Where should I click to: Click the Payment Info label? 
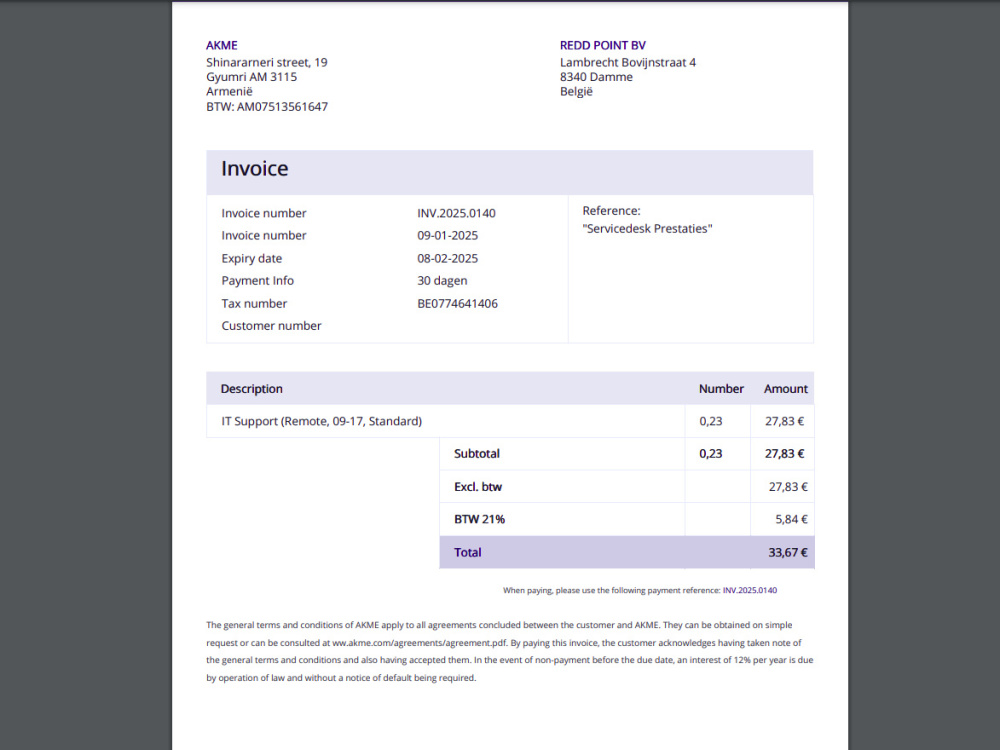pos(257,281)
